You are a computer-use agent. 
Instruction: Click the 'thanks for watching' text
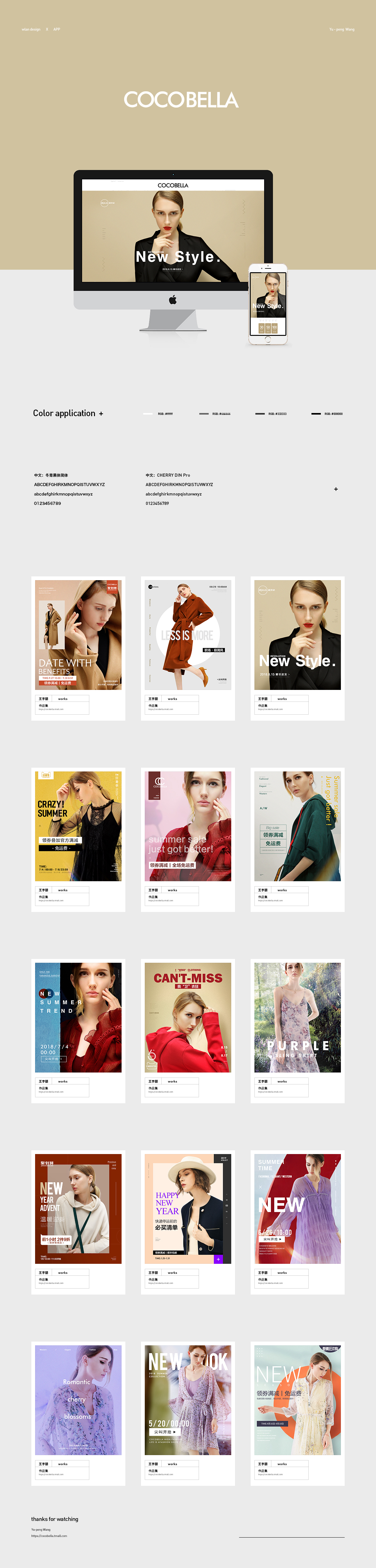(x=55, y=1519)
